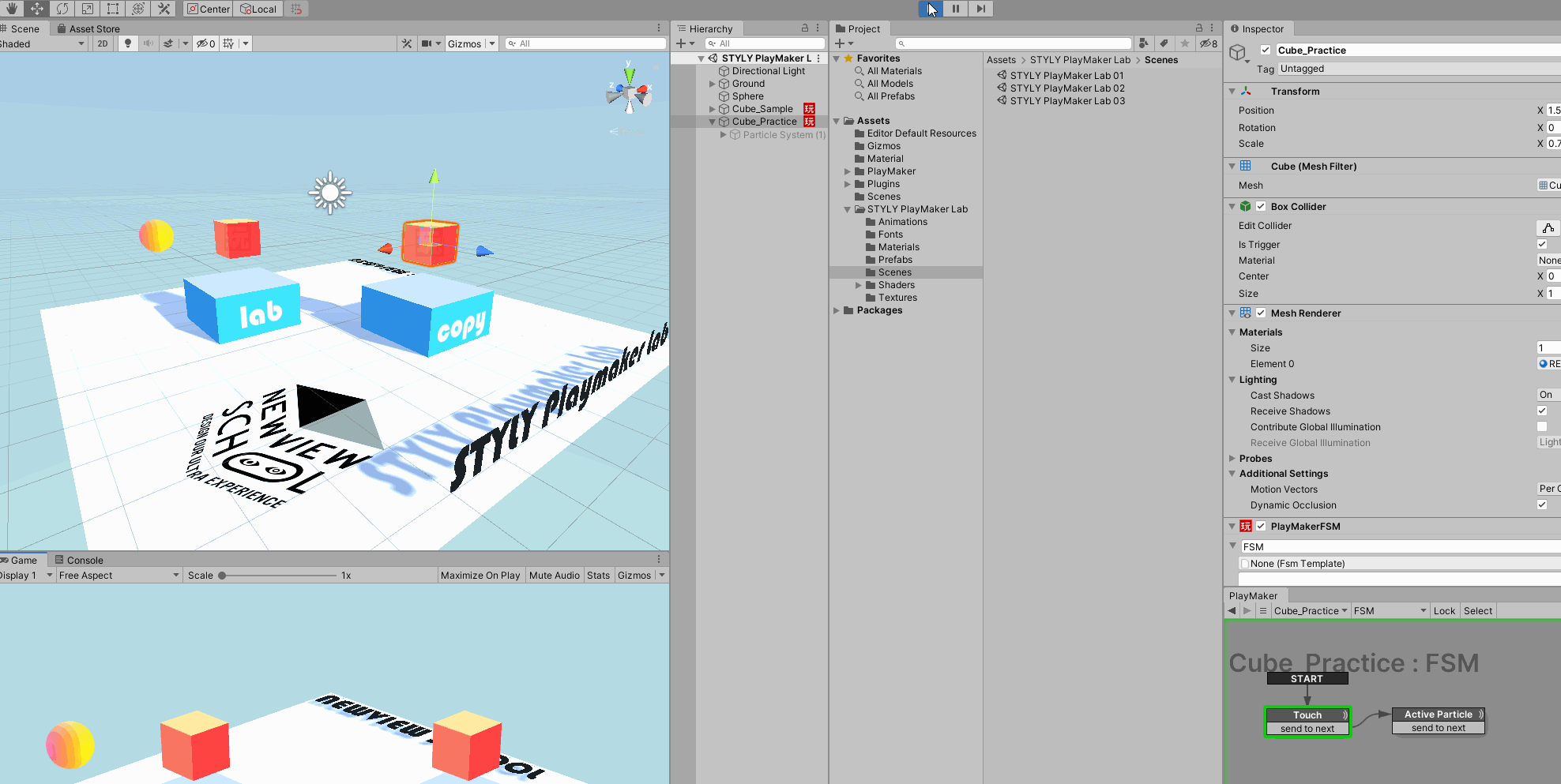
Task: Click Maximize On Play button
Action: 480,575
